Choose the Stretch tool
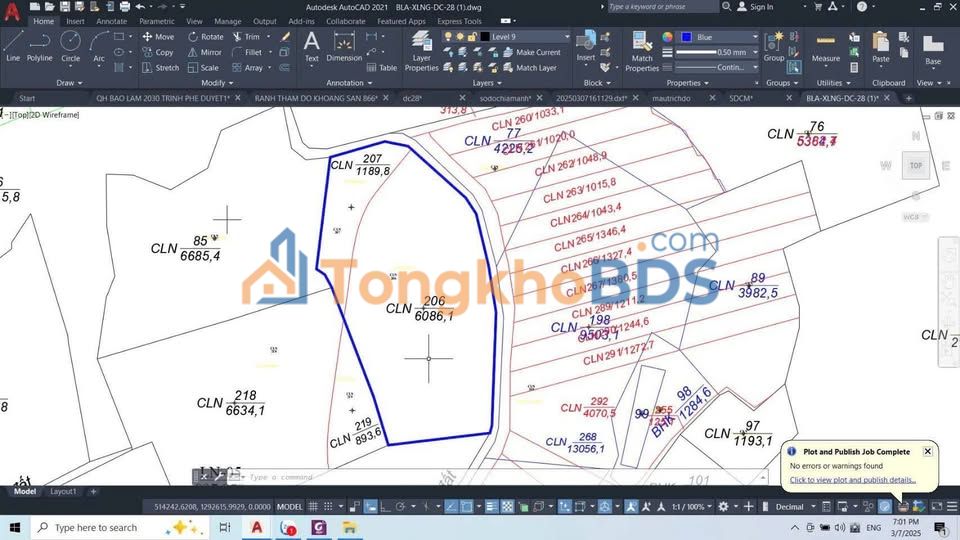Image resolution: width=960 pixels, height=540 pixels. pos(161,68)
